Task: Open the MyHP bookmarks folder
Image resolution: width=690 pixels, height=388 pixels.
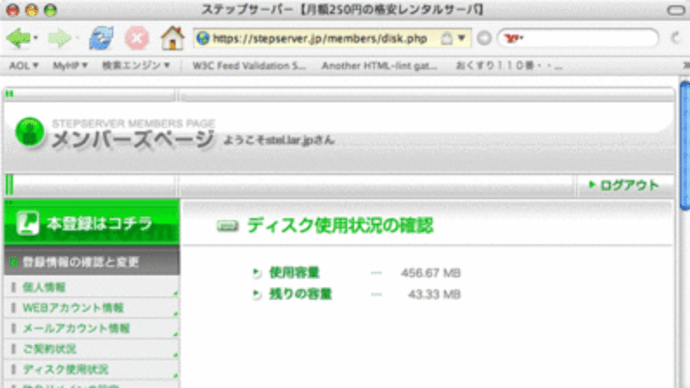Action: click(x=70, y=66)
